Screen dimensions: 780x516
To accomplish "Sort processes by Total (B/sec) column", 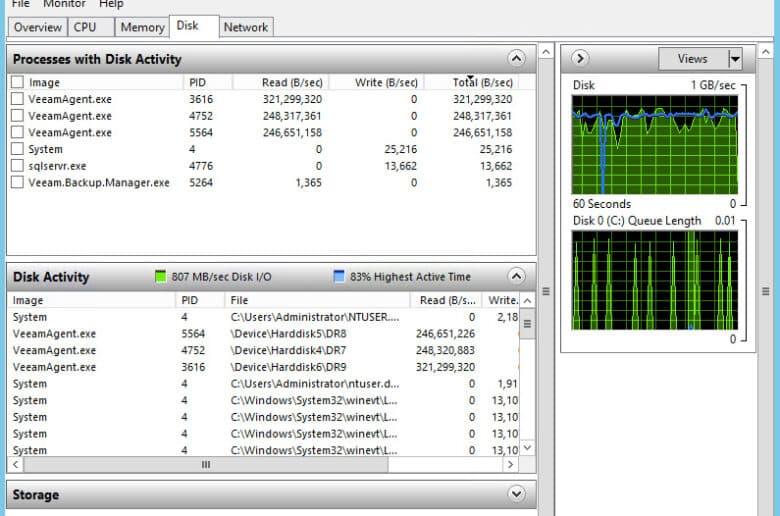I will coord(472,83).
